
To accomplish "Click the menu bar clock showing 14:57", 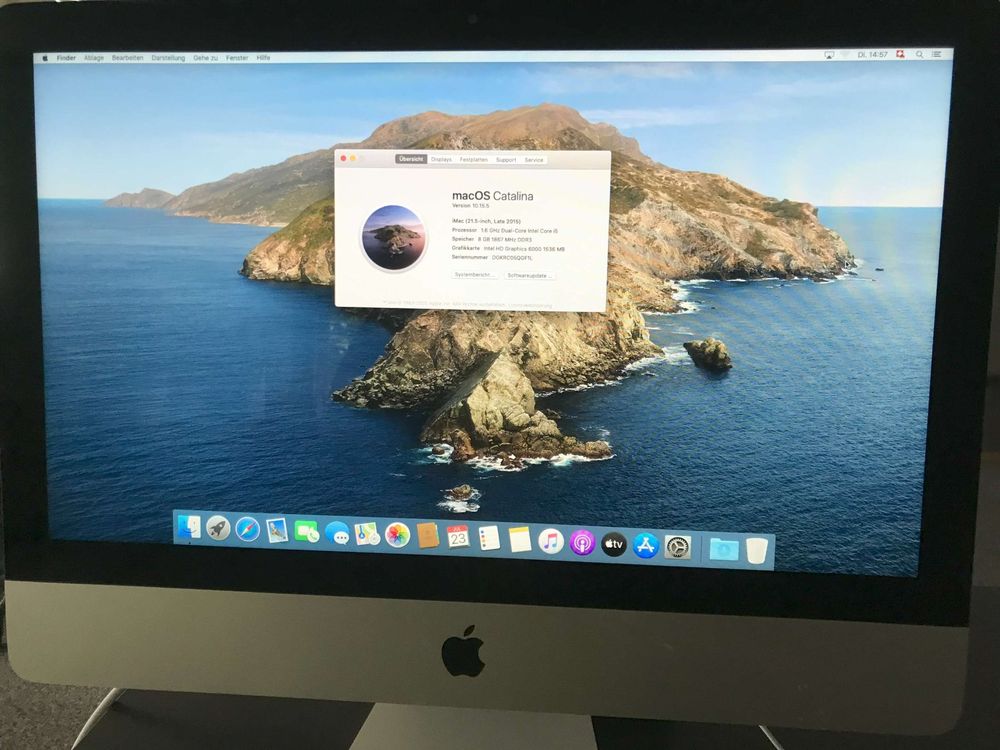I will pyautogui.click(x=872, y=55).
